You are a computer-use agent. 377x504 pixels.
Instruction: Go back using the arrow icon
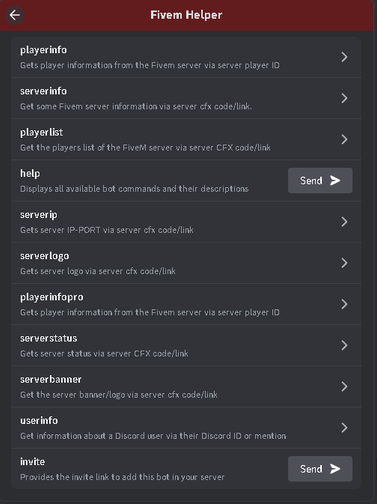pyautogui.click(x=15, y=15)
